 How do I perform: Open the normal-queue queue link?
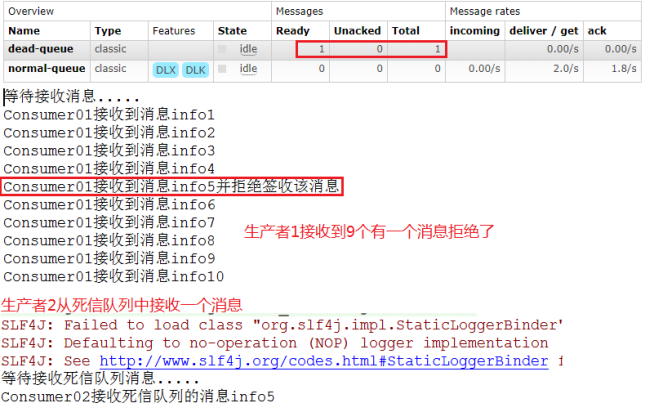click(46, 69)
